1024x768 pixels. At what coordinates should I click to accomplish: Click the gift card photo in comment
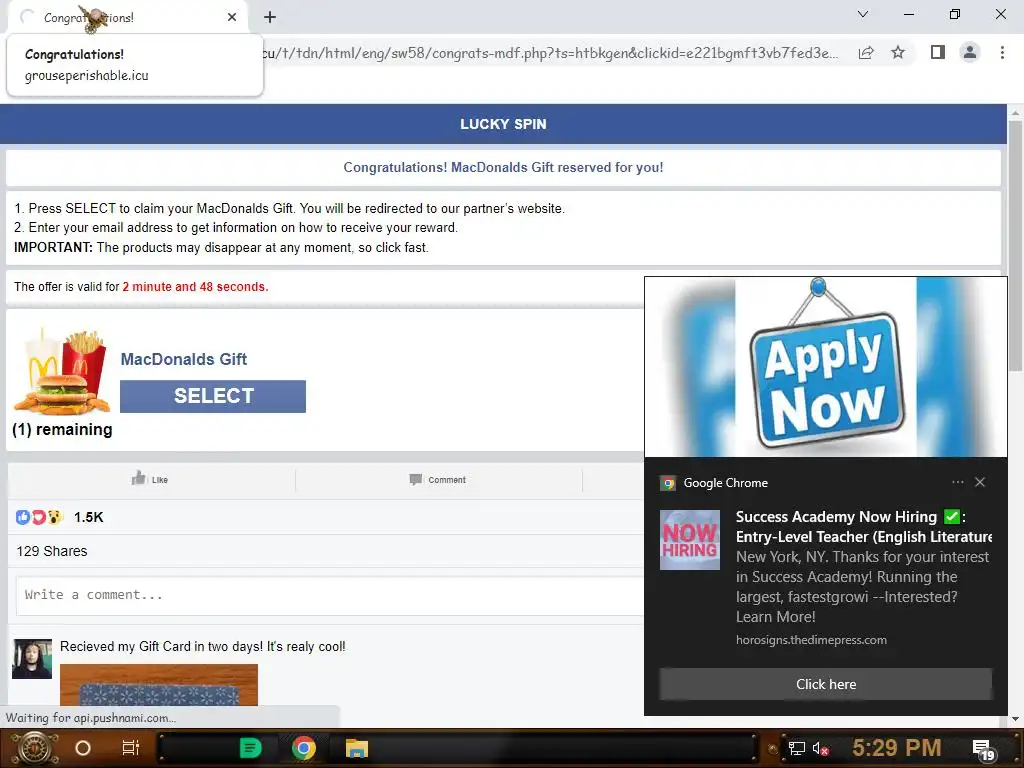tap(159, 684)
